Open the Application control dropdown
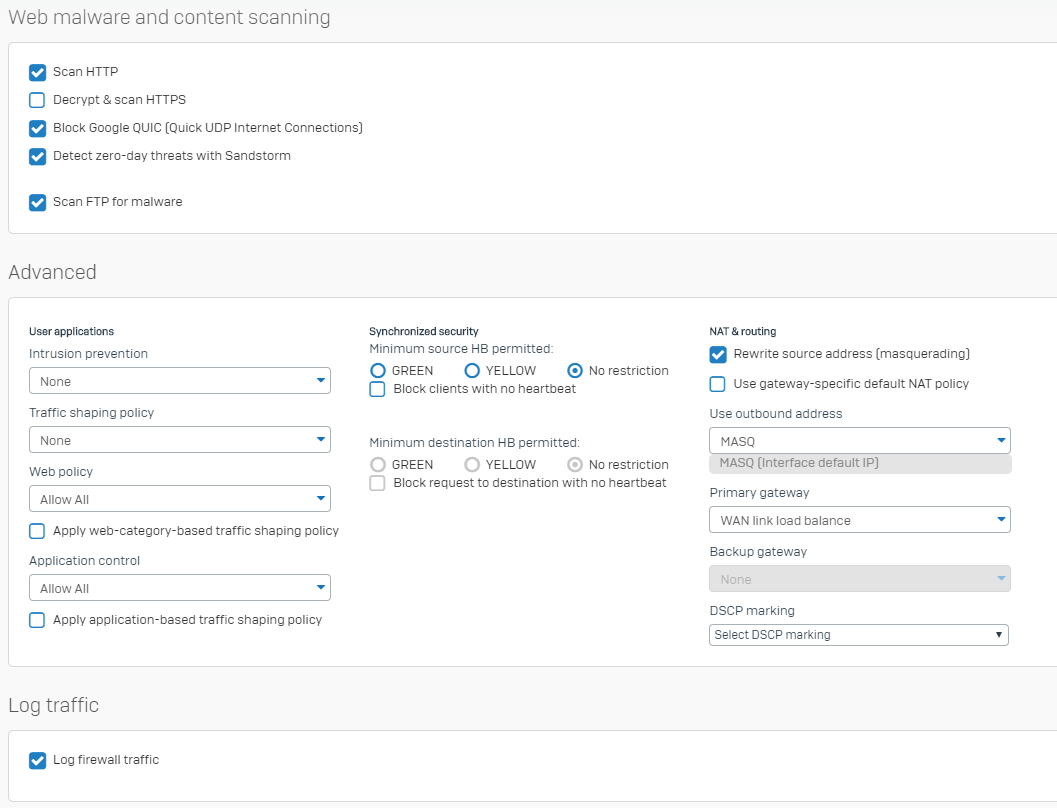 [180, 588]
